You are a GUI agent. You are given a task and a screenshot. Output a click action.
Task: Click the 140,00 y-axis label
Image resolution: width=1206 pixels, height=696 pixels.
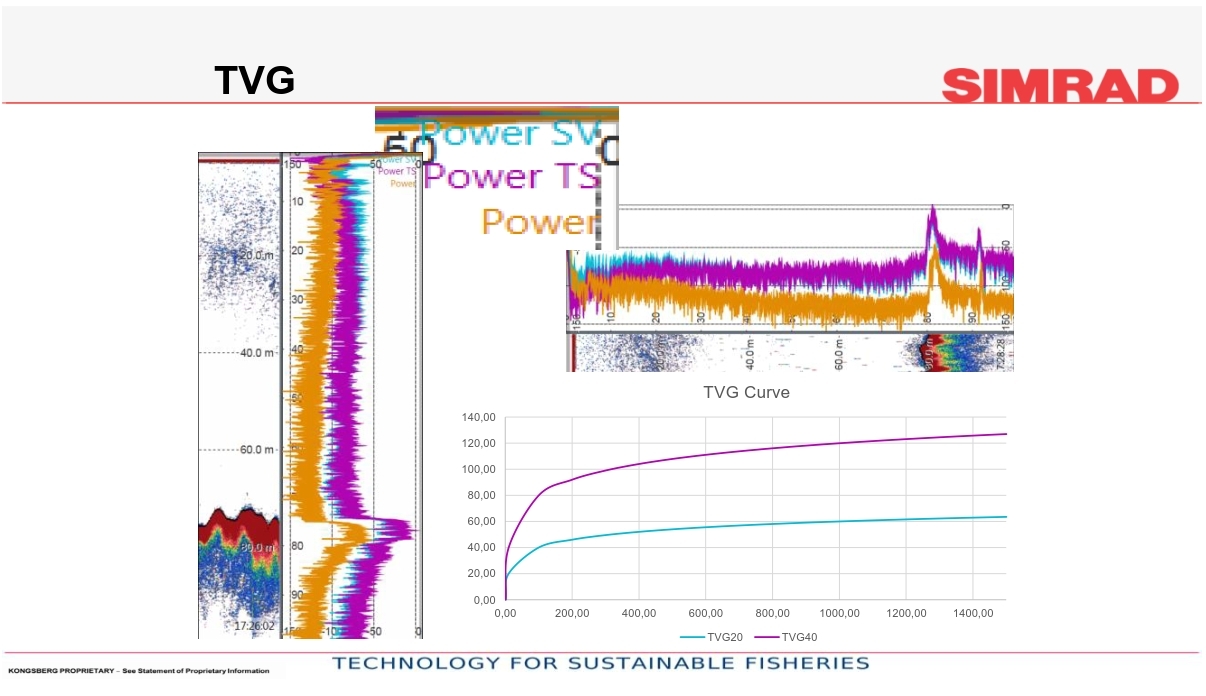pos(478,417)
